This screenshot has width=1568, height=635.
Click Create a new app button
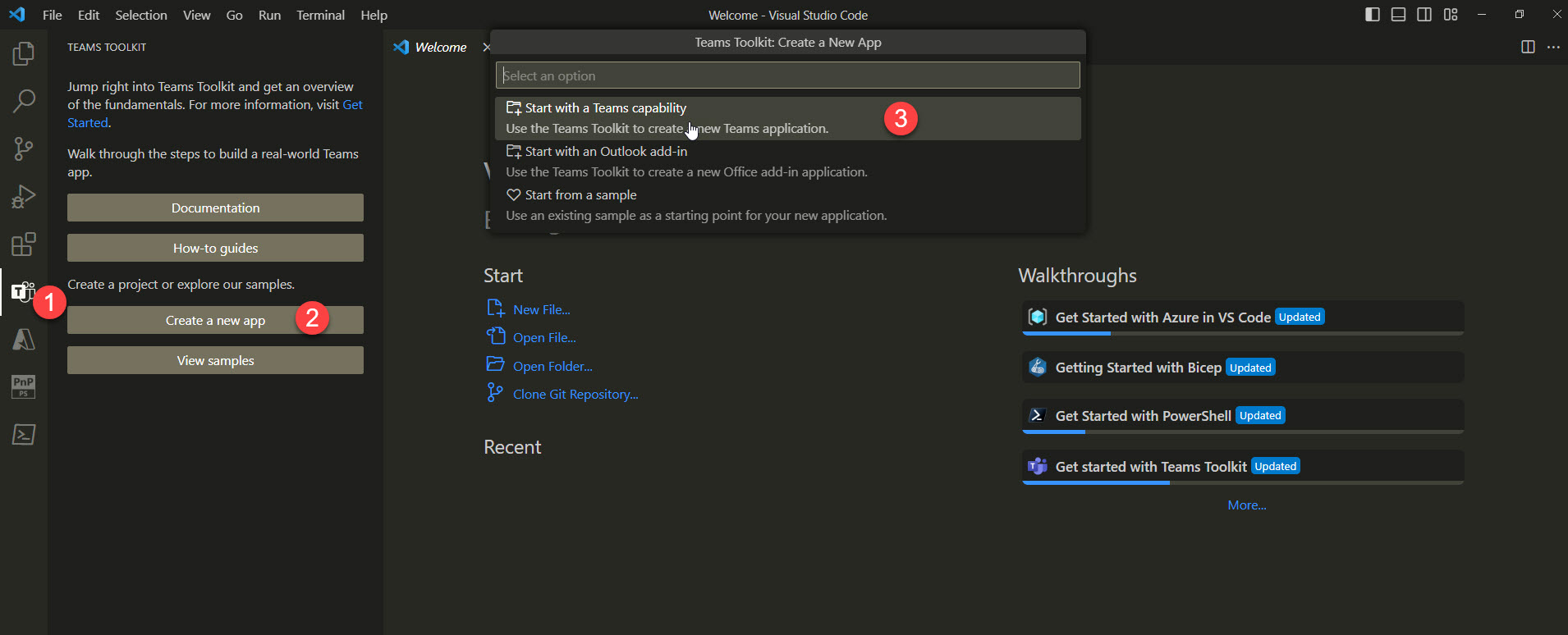(215, 320)
